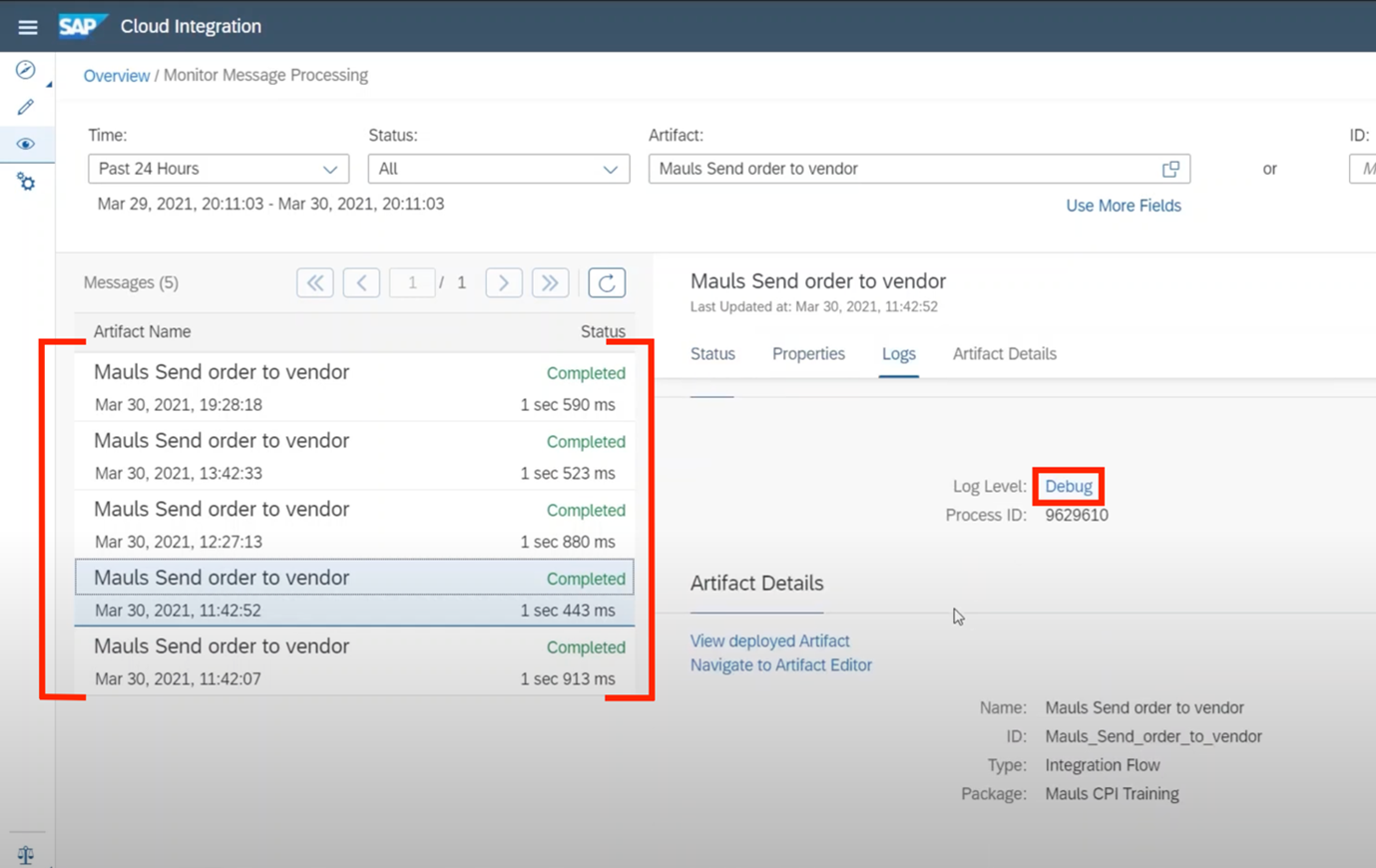Image resolution: width=1376 pixels, height=868 pixels.
Task: Click Messages (5) count label
Action: (131, 283)
